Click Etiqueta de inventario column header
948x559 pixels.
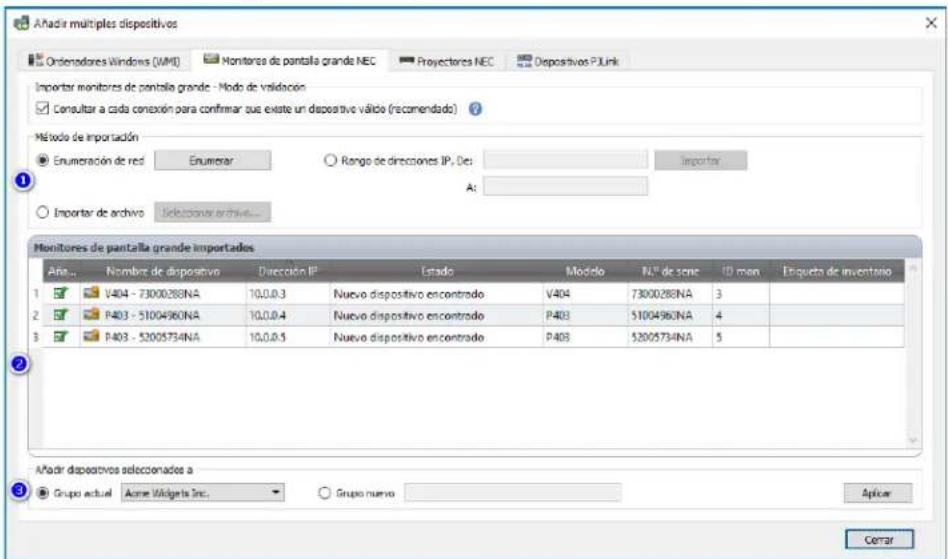[837, 271]
